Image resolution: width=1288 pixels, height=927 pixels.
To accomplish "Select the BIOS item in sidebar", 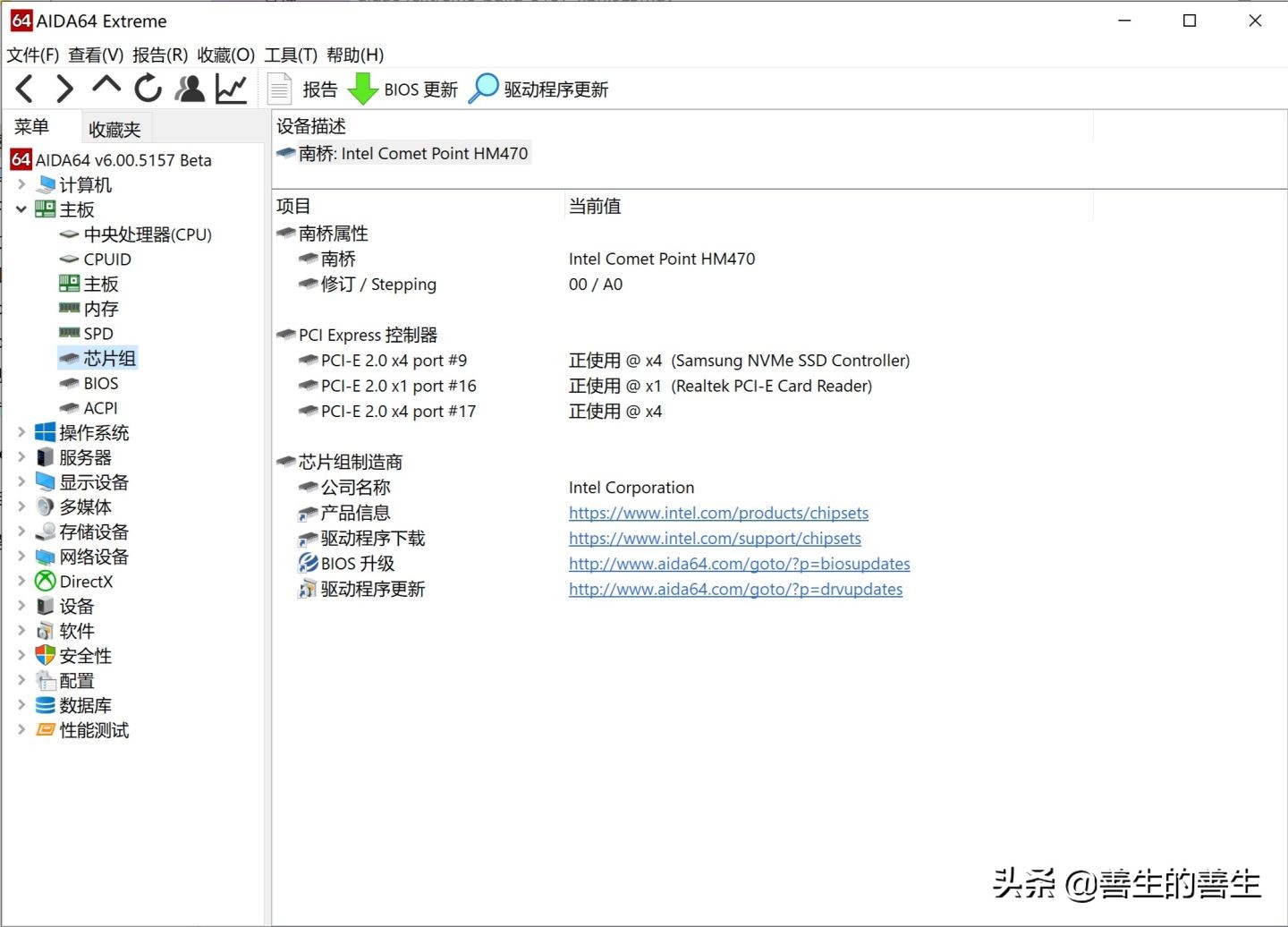I will 101,382.
